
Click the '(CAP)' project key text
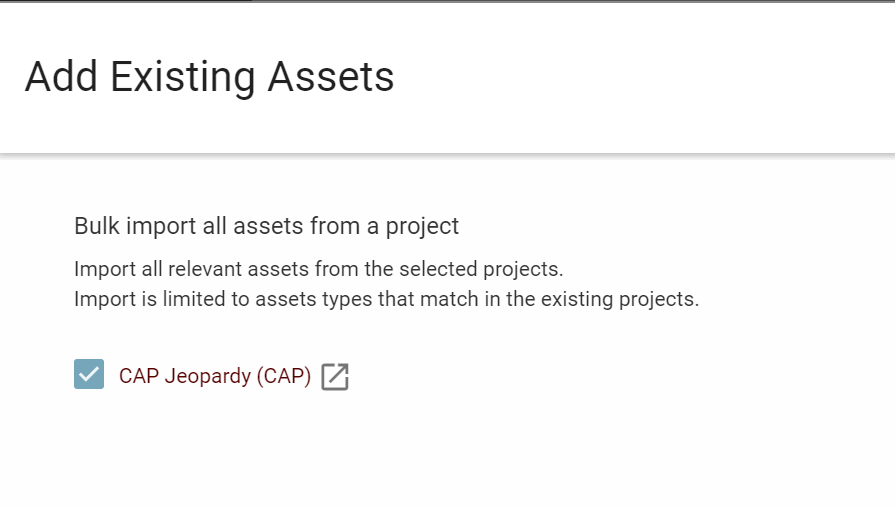click(x=284, y=376)
